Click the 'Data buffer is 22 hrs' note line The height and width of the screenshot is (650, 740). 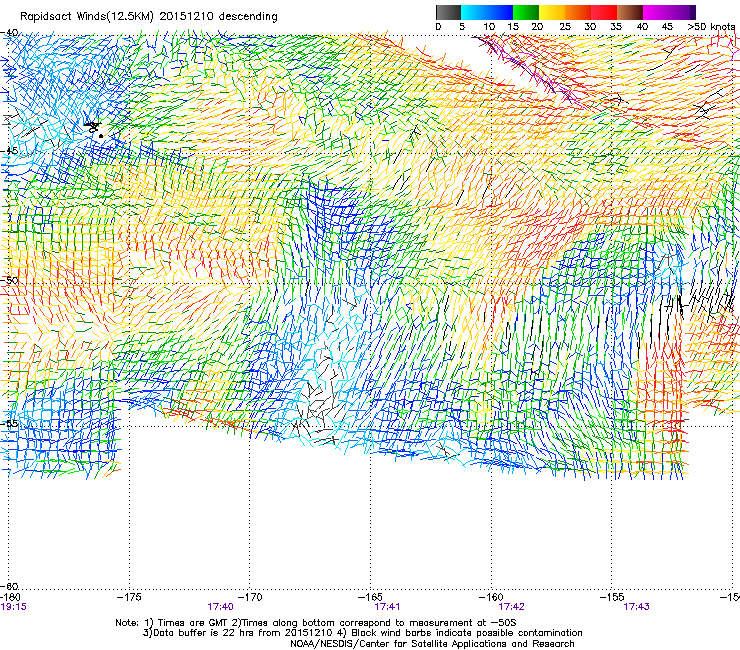(x=362, y=633)
